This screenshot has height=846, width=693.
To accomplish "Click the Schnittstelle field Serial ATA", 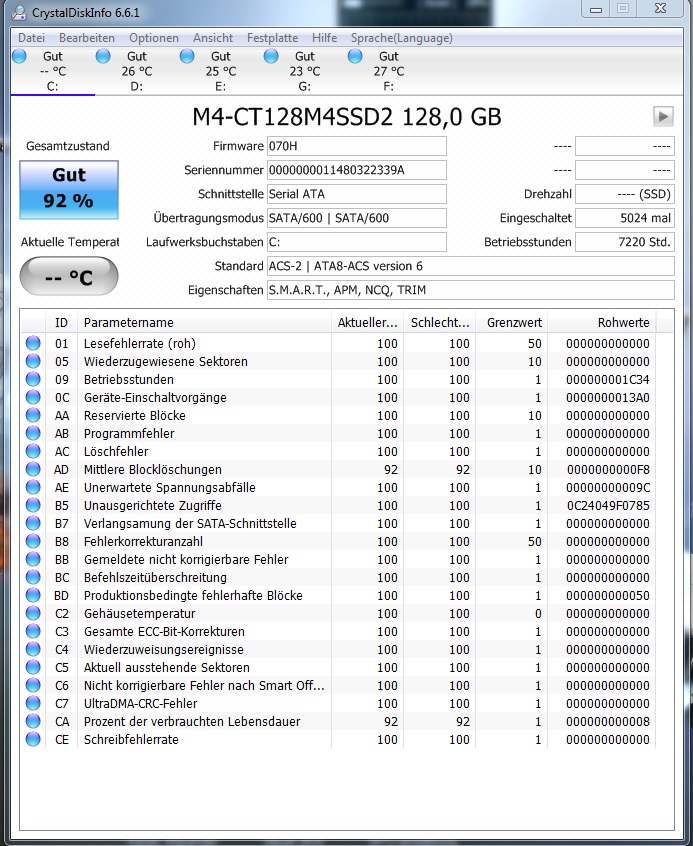I will [x=357, y=194].
